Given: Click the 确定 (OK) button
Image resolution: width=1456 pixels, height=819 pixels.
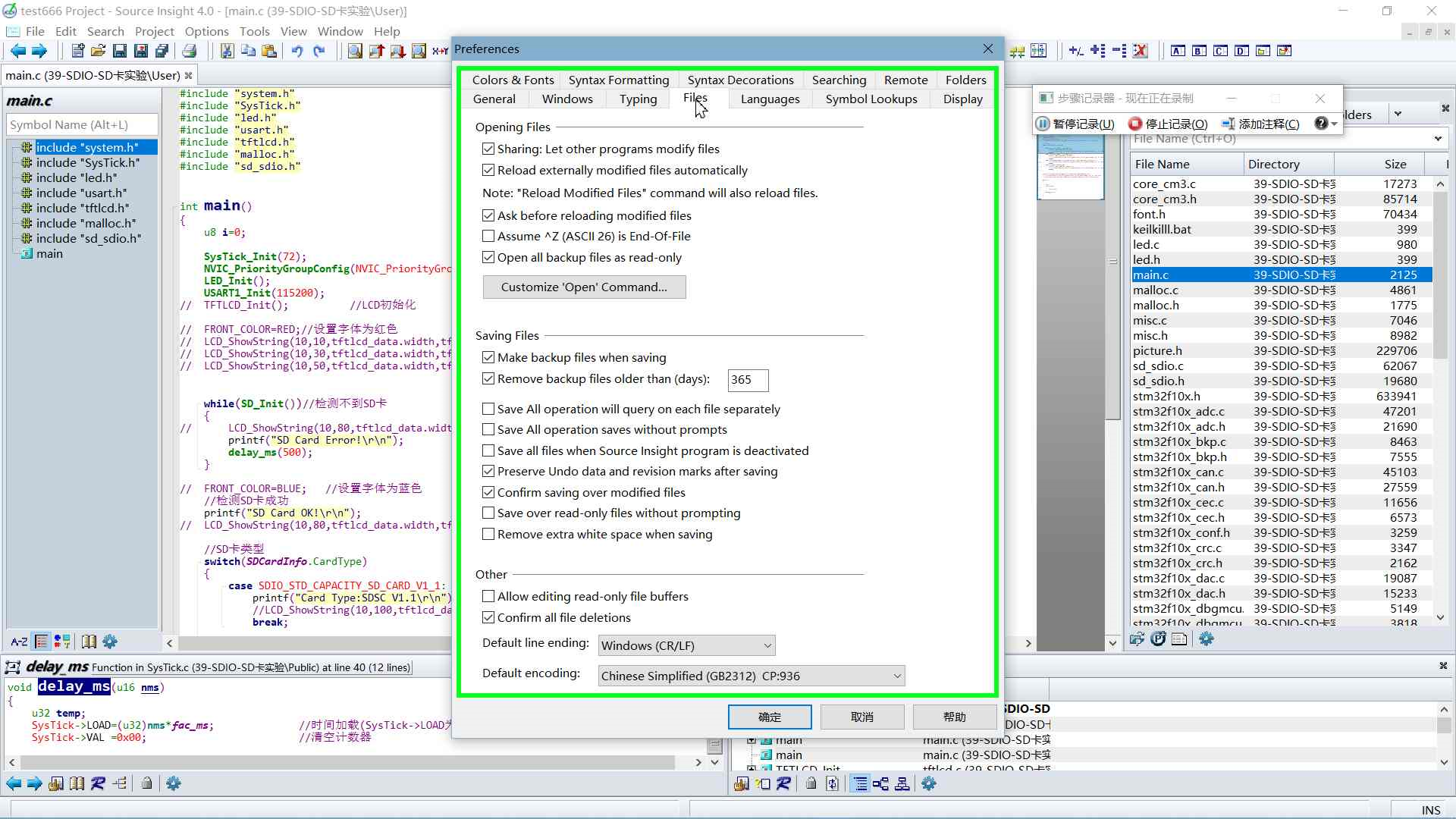Looking at the screenshot, I should click(x=770, y=717).
